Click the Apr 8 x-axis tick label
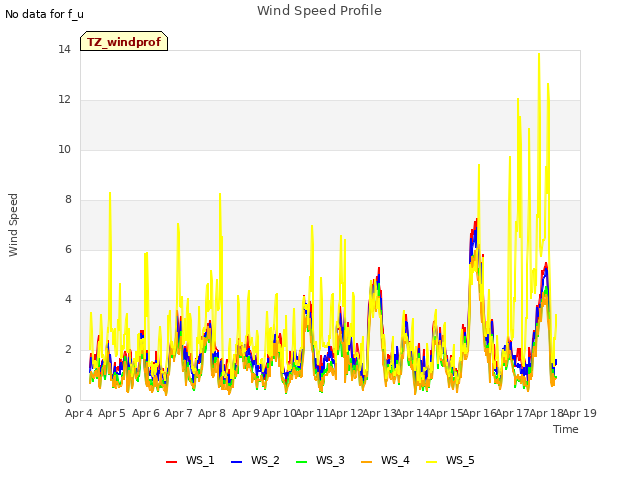This screenshot has width=640, height=480. coord(212,413)
